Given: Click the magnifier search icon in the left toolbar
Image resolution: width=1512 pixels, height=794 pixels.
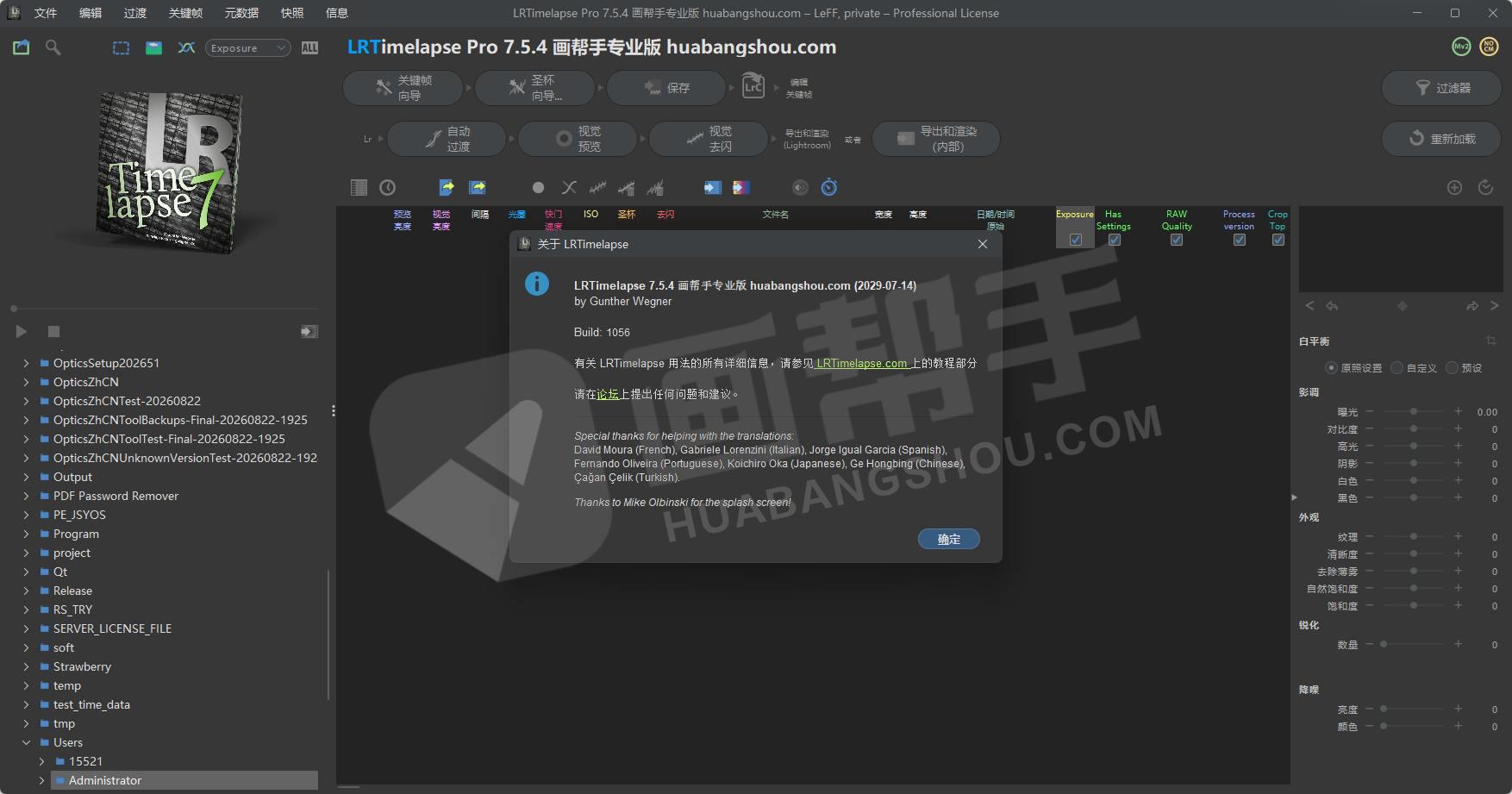Looking at the screenshot, I should point(53,47).
